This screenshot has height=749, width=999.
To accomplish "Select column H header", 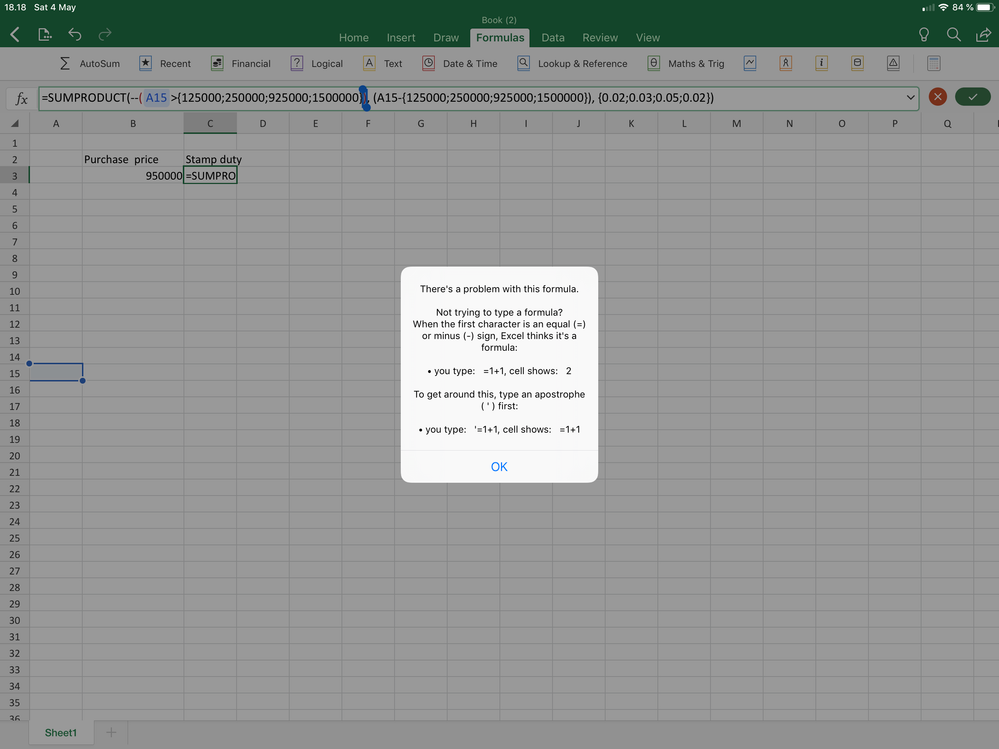I will [x=473, y=124].
